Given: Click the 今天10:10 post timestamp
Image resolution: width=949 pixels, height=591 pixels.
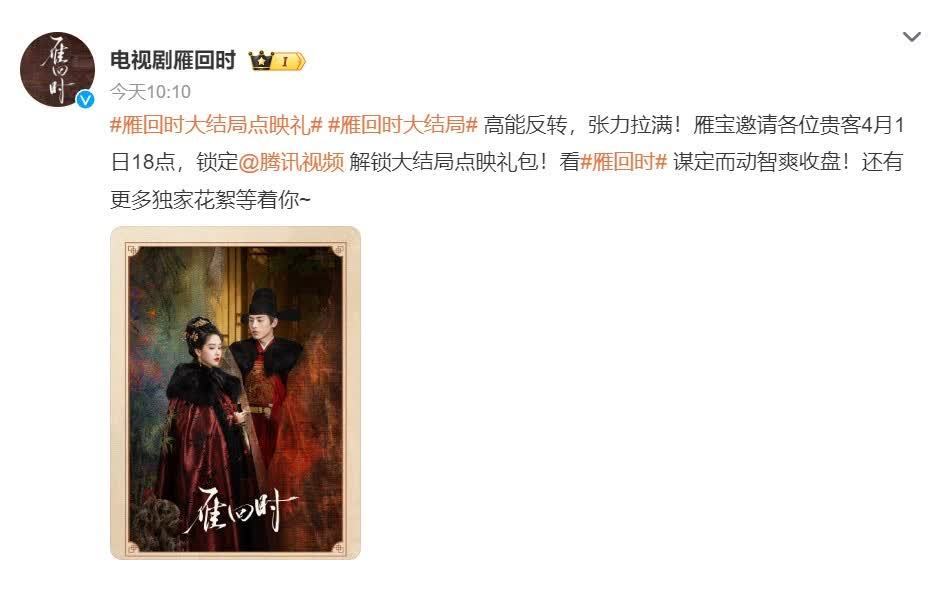Looking at the screenshot, I should pyautogui.click(x=150, y=92).
